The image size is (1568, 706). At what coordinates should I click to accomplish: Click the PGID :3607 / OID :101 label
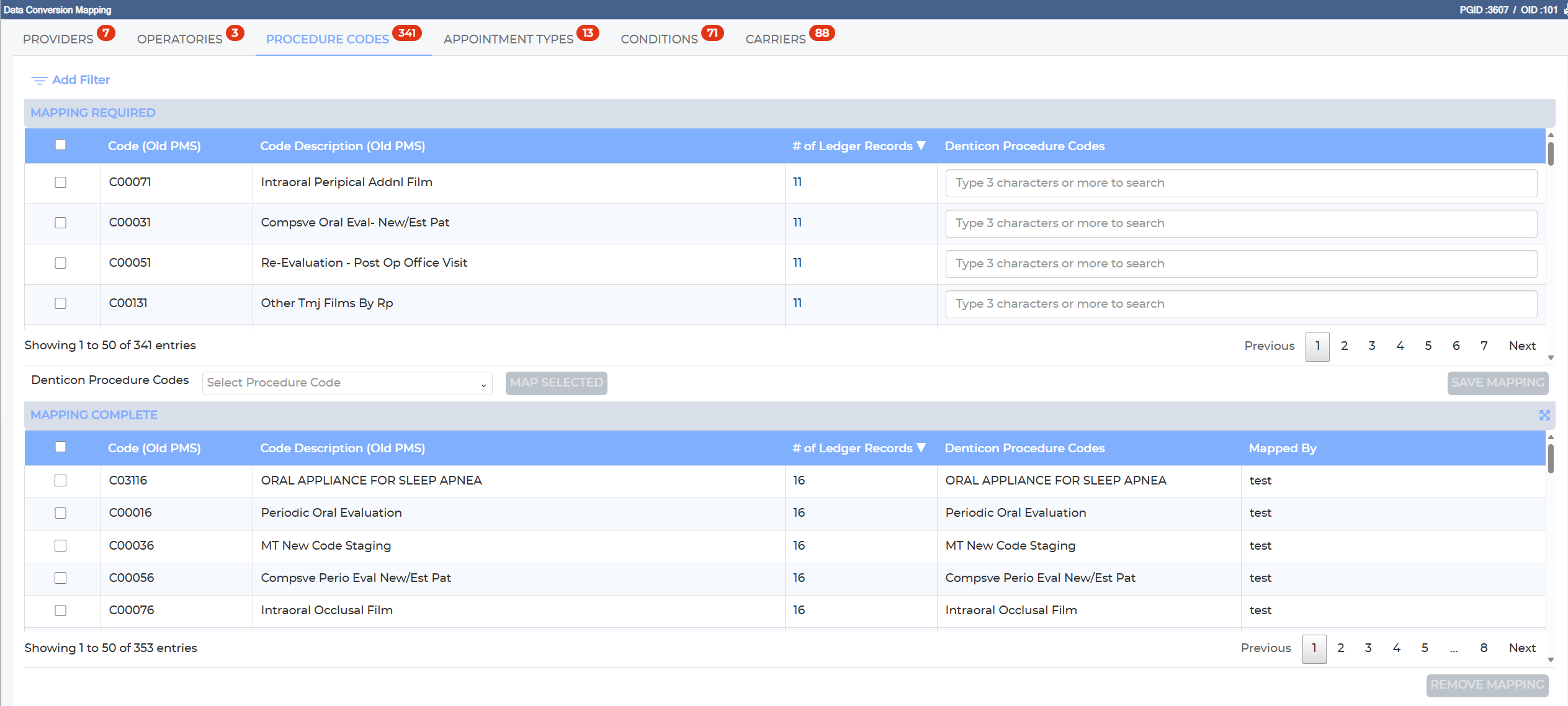pyautogui.click(x=1508, y=10)
